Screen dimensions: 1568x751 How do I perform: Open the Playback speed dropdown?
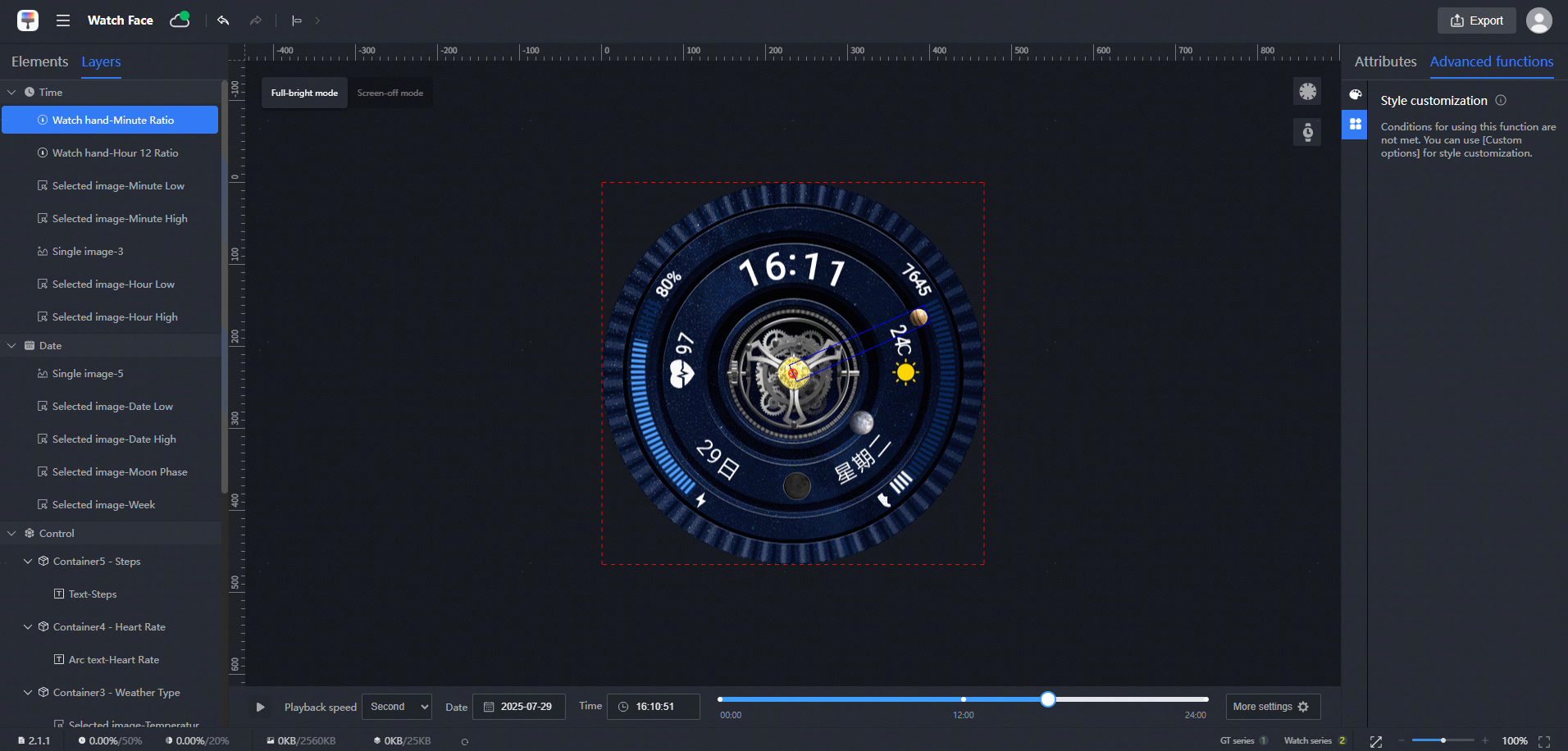tap(397, 707)
